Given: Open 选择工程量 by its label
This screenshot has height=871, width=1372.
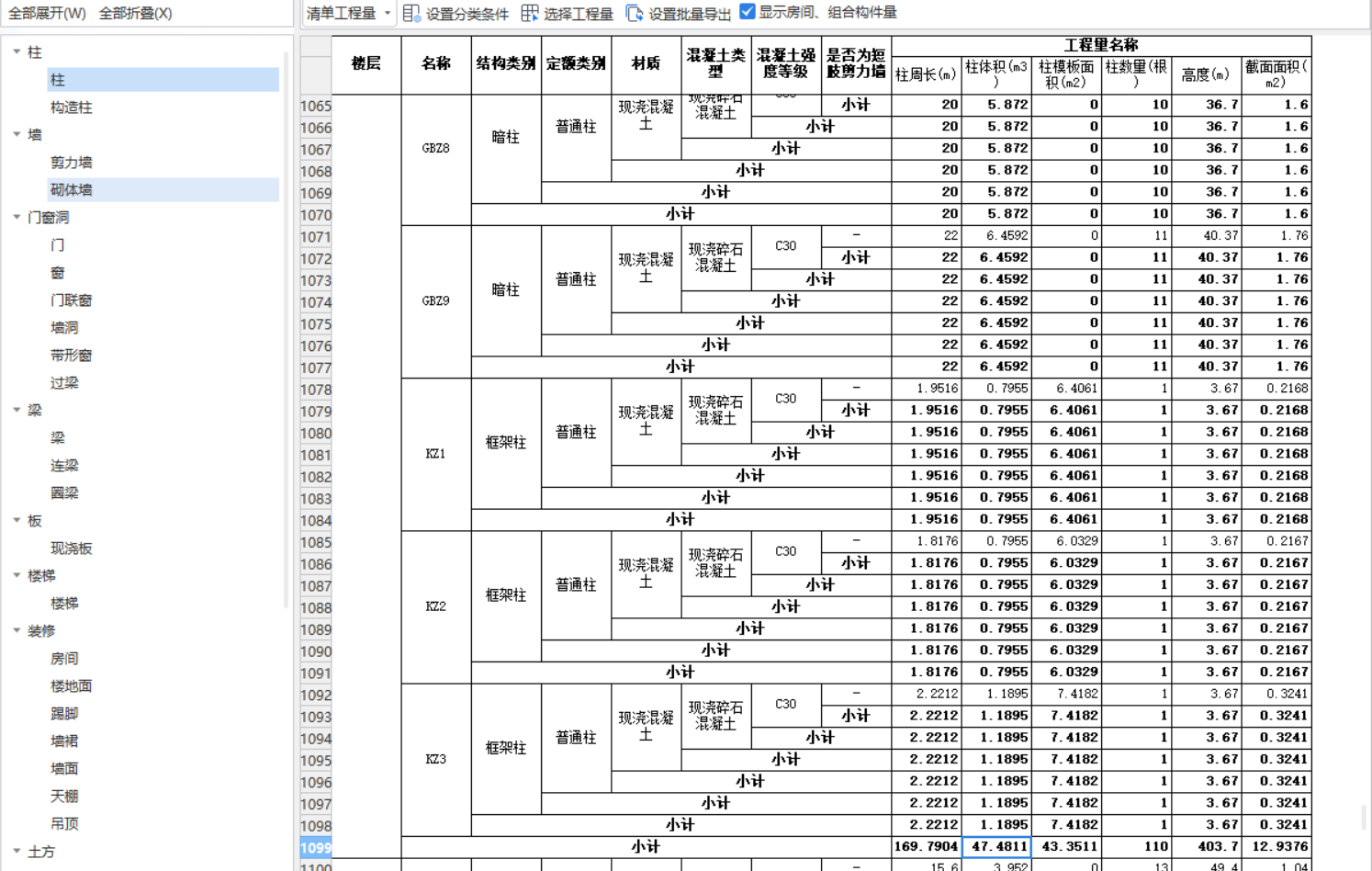Looking at the screenshot, I should [579, 14].
